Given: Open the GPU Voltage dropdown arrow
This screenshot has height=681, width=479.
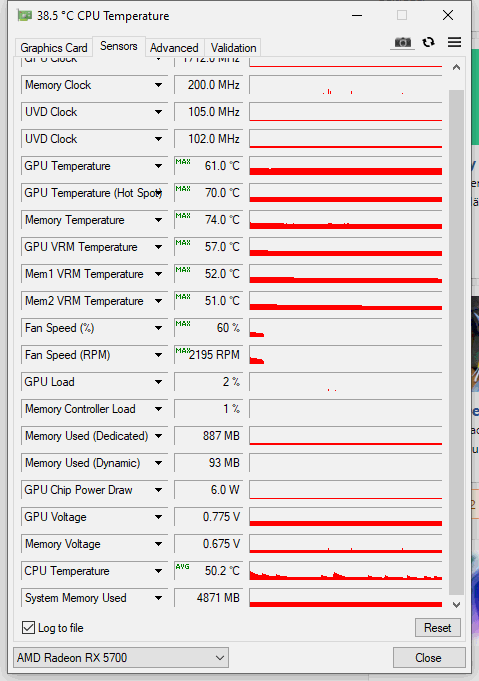Looking at the screenshot, I should point(159,517).
